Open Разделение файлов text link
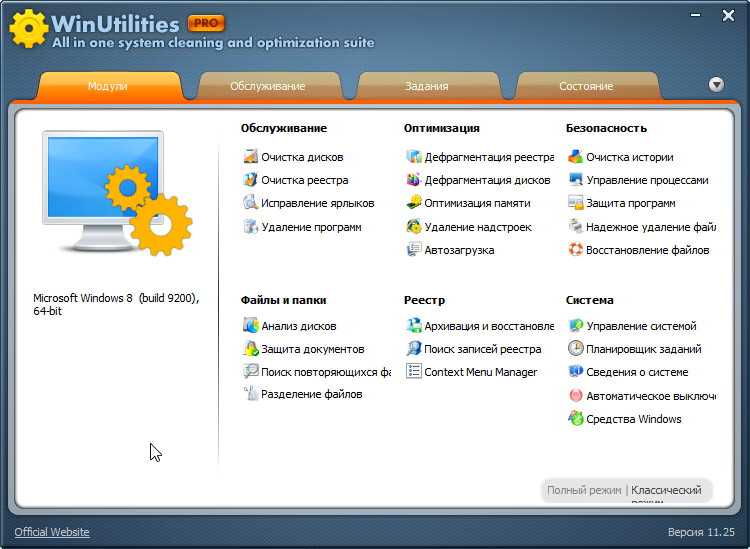The image size is (750, 549). (x=311, y=395)
